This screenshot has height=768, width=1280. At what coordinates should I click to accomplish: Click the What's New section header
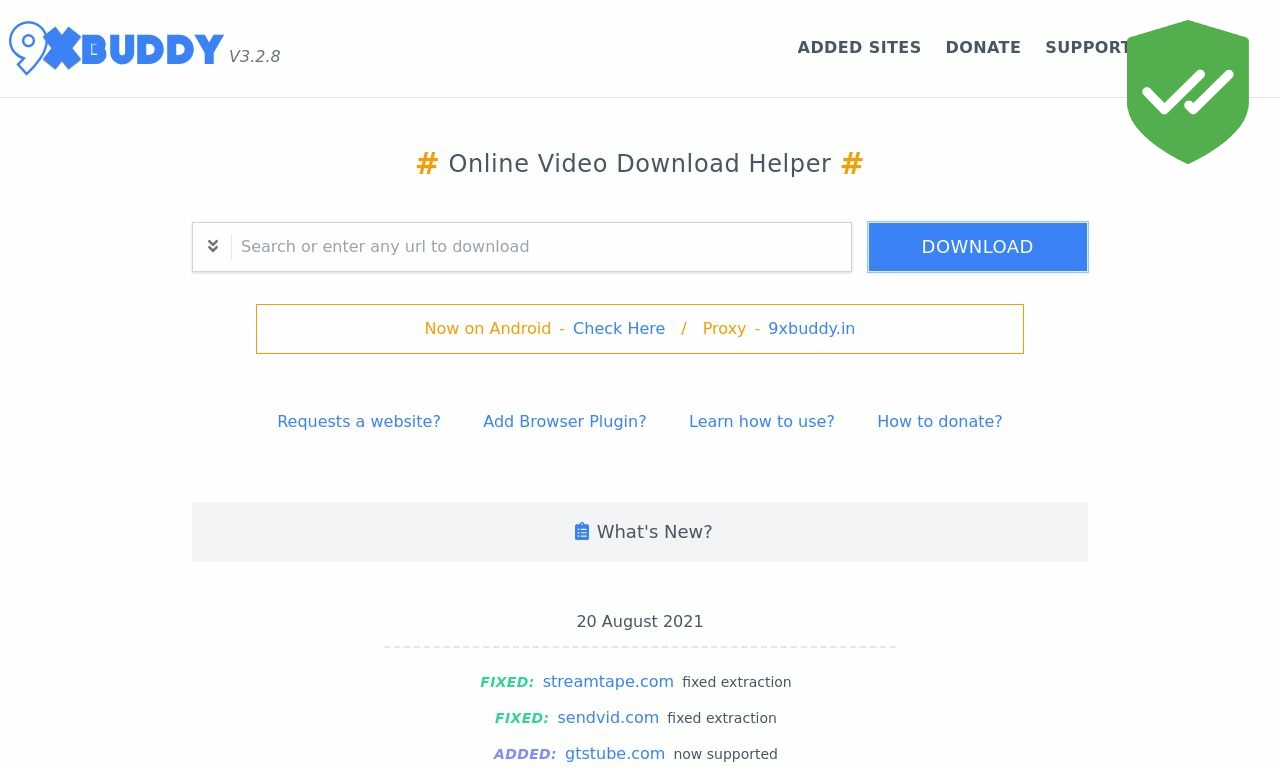(x=640, y=532)
